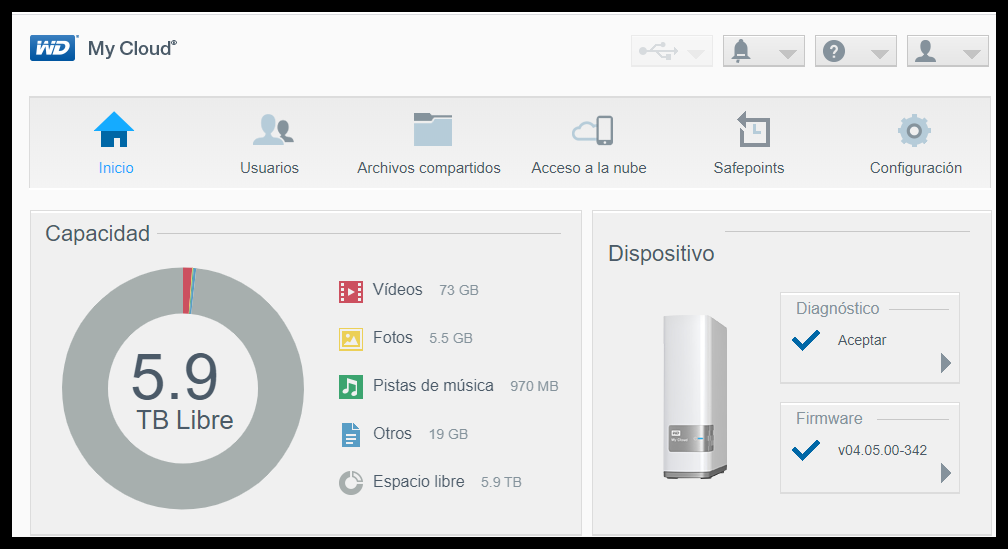Click the WD logo icon
Screen dimensions: 1008x549
pyautogui.click(x=53, y=48)
